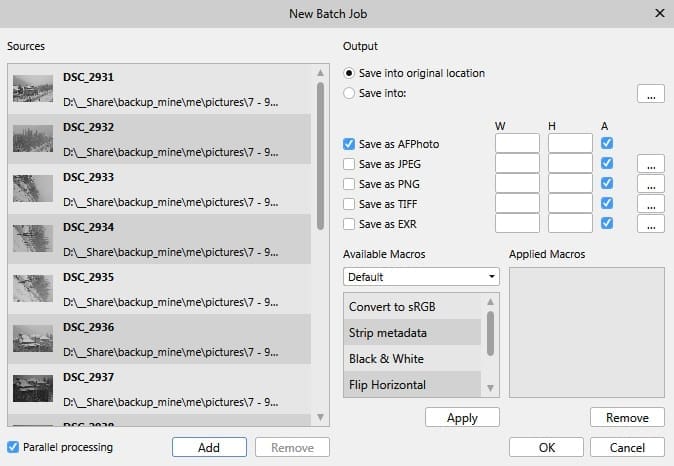Click height field for Save as EXR
The height and width of the screenshot is (466, 674).
pos(570,224)
